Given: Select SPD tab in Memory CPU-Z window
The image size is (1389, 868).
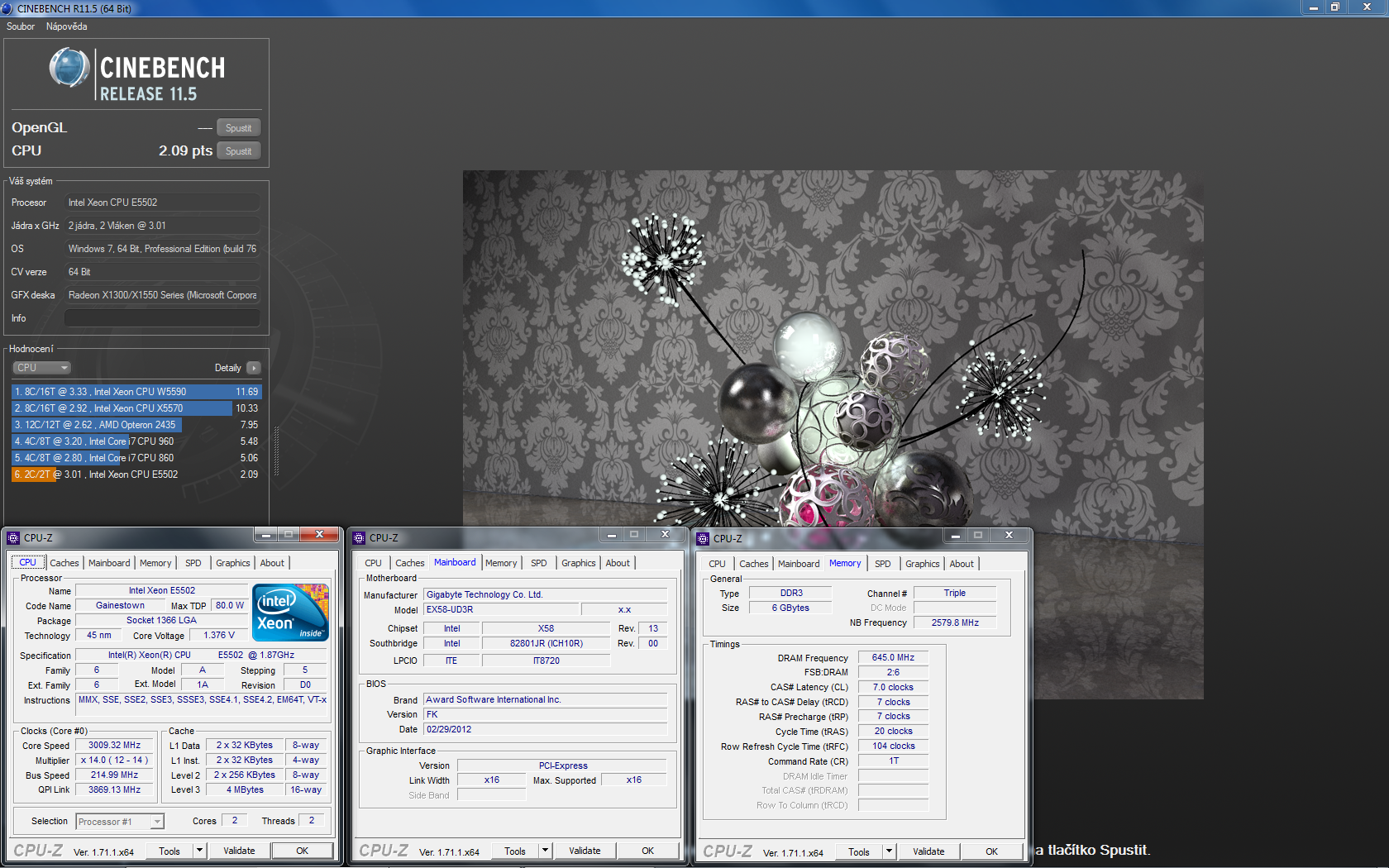Looking at the screenshot, I should [883, 564].
